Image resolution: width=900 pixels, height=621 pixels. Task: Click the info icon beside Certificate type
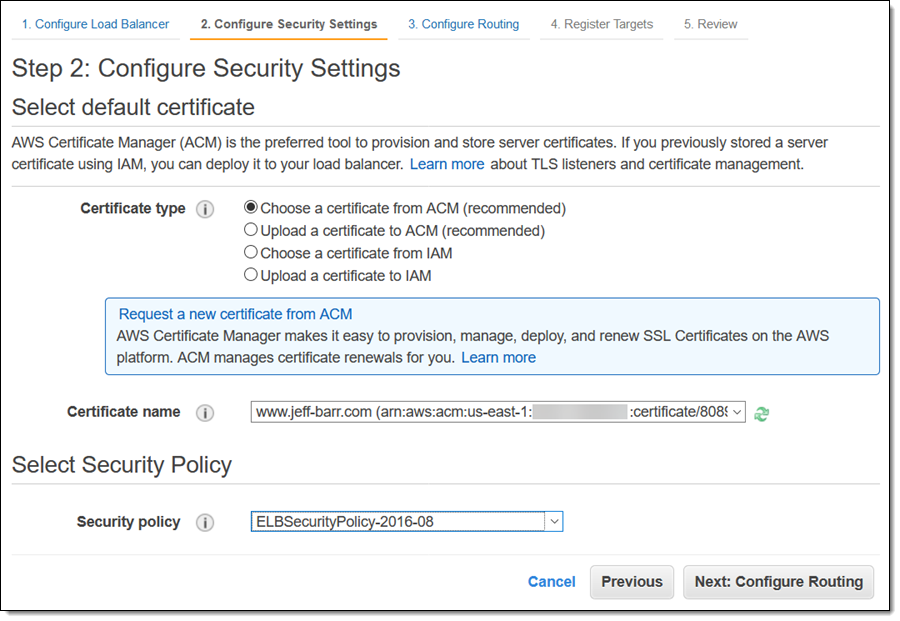(x=205, y=209)
